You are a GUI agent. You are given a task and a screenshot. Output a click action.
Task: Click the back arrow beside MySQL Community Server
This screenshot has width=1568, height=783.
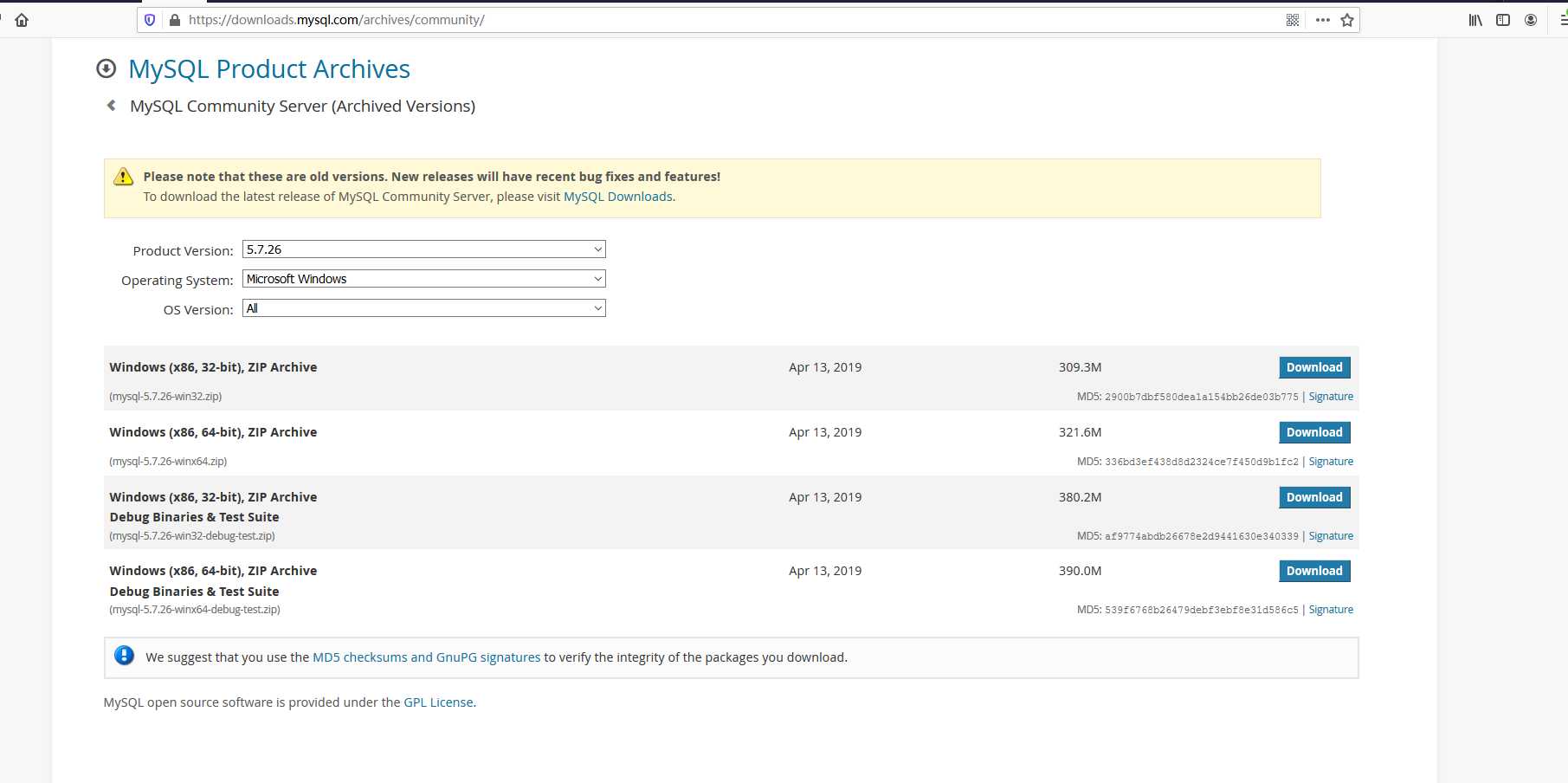(111, 106)
